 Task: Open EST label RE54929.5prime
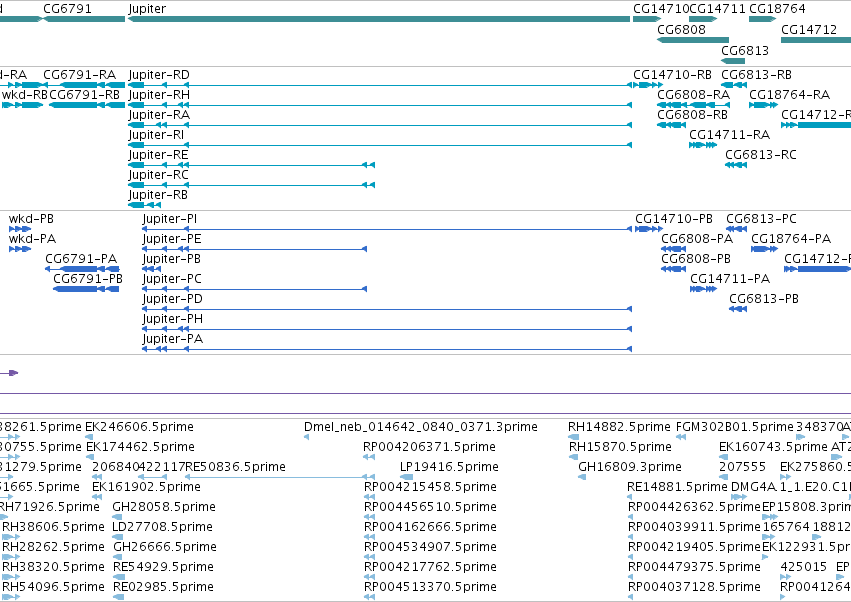[163, 567]
